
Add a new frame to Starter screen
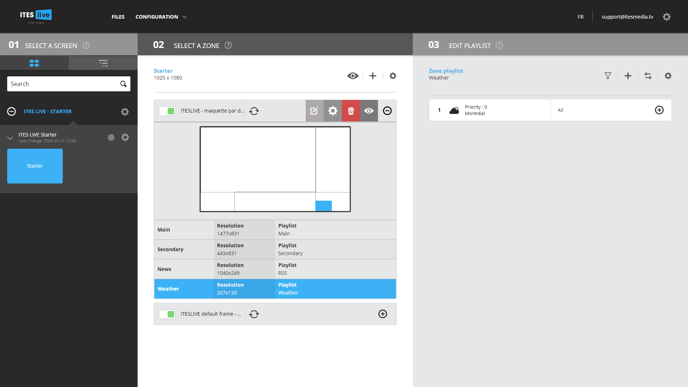pos(373,76)
